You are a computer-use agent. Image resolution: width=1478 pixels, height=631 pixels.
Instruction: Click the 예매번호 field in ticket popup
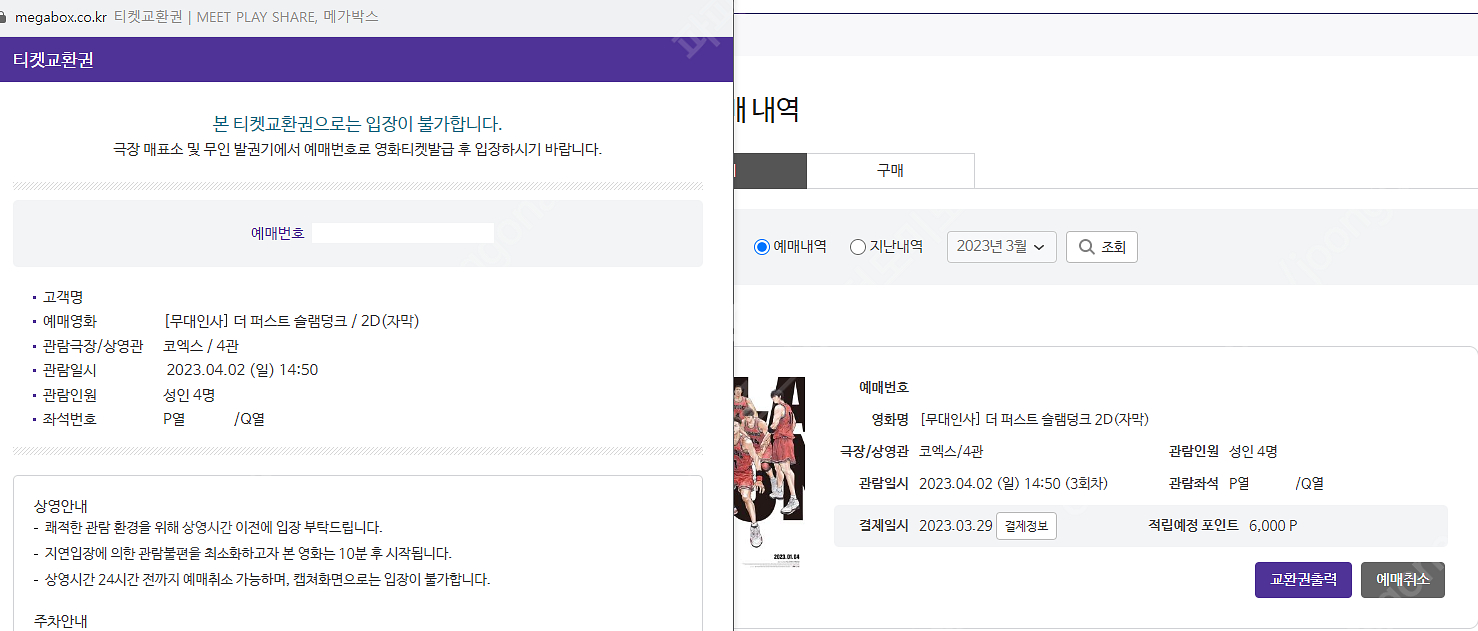(403, 233)
